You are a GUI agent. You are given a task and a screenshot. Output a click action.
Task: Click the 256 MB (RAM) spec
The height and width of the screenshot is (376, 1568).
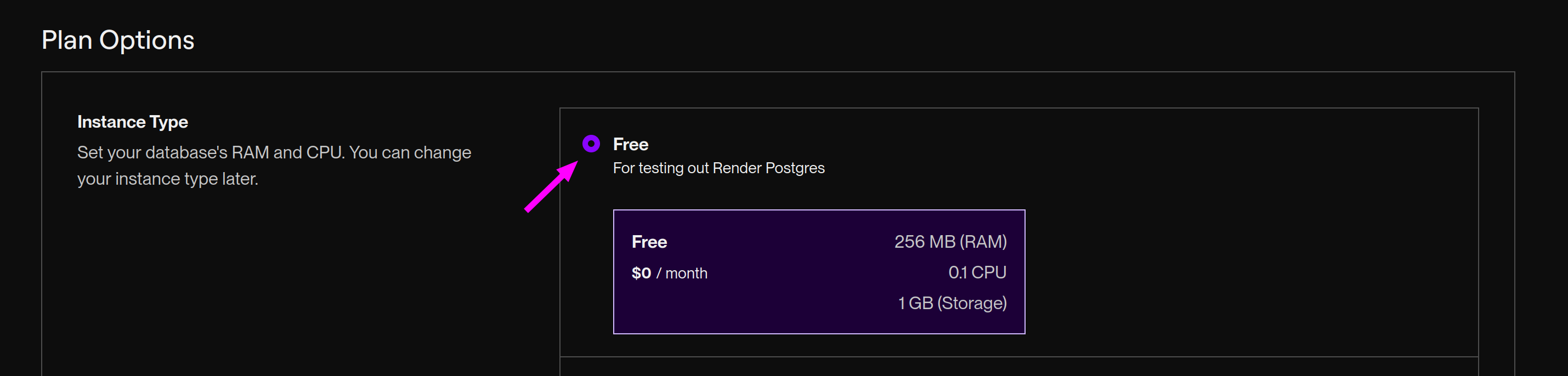[x=950, y=242]
